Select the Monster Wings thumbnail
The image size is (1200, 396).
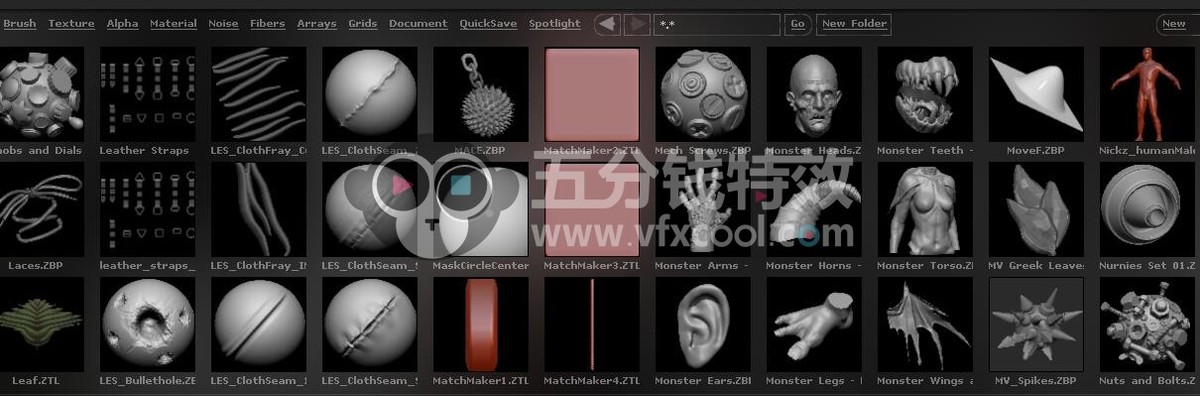[925, 324]
